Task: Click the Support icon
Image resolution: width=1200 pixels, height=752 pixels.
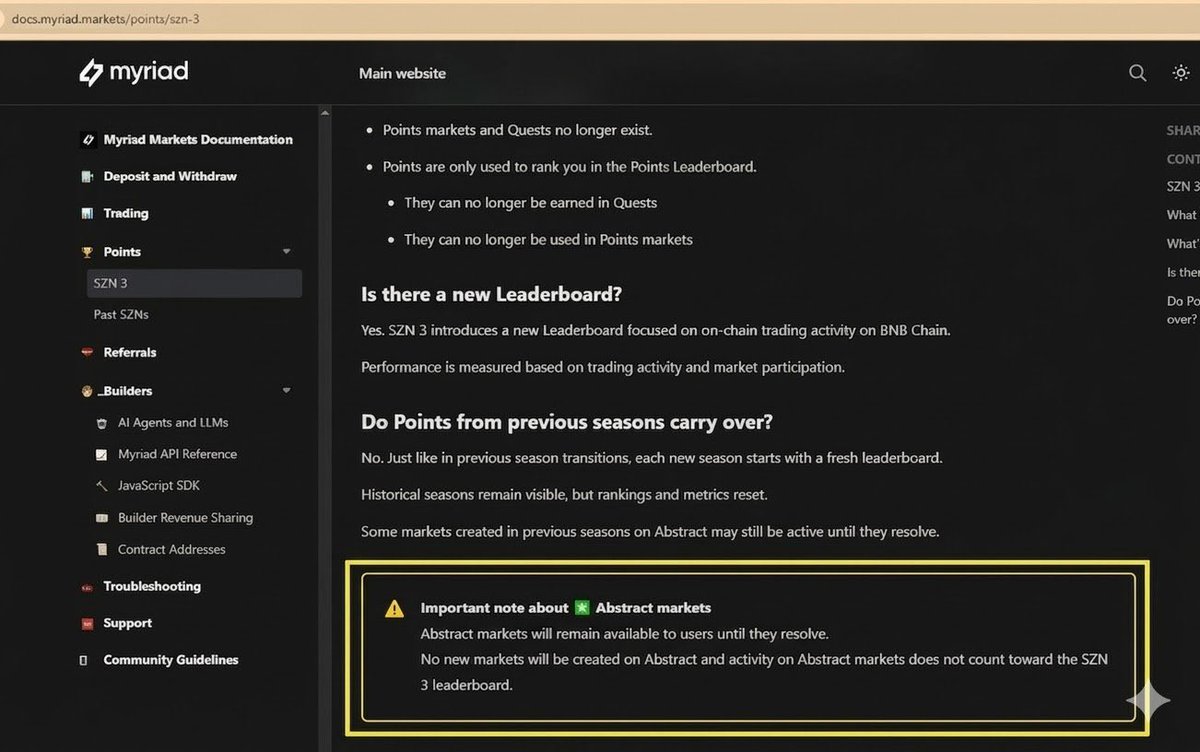Action: pos(87,624)
